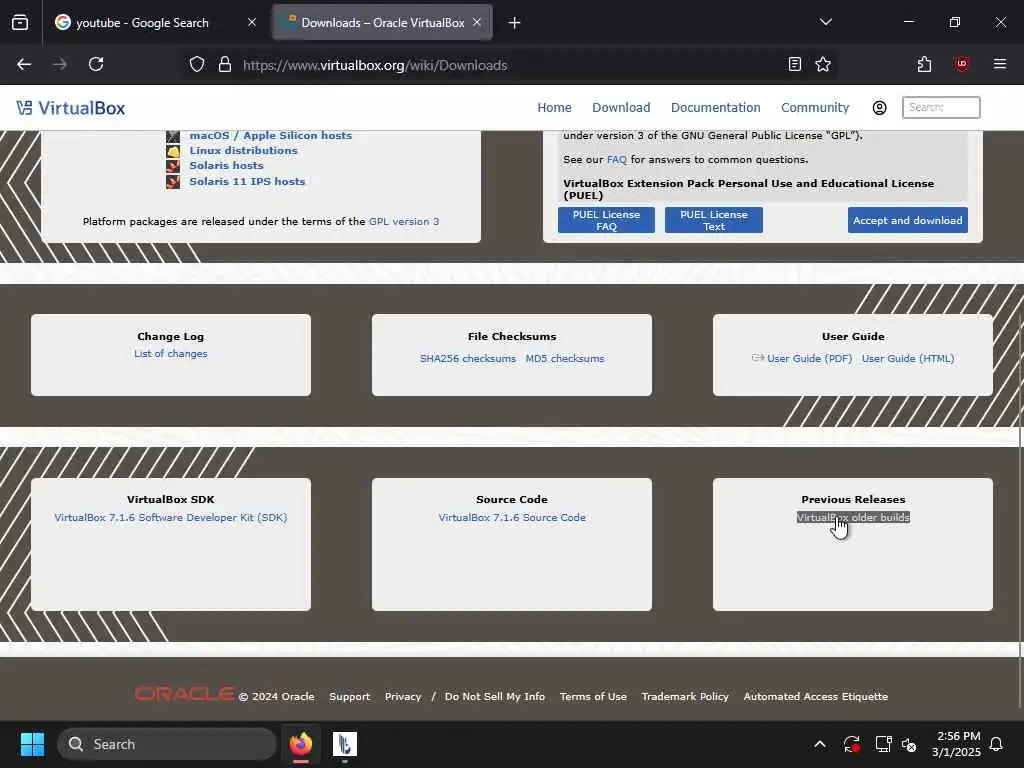This screenshot has width=1024, height=768.
Task: Open the Support footer link
Action: pyautogui.click(x=349, y=696)
